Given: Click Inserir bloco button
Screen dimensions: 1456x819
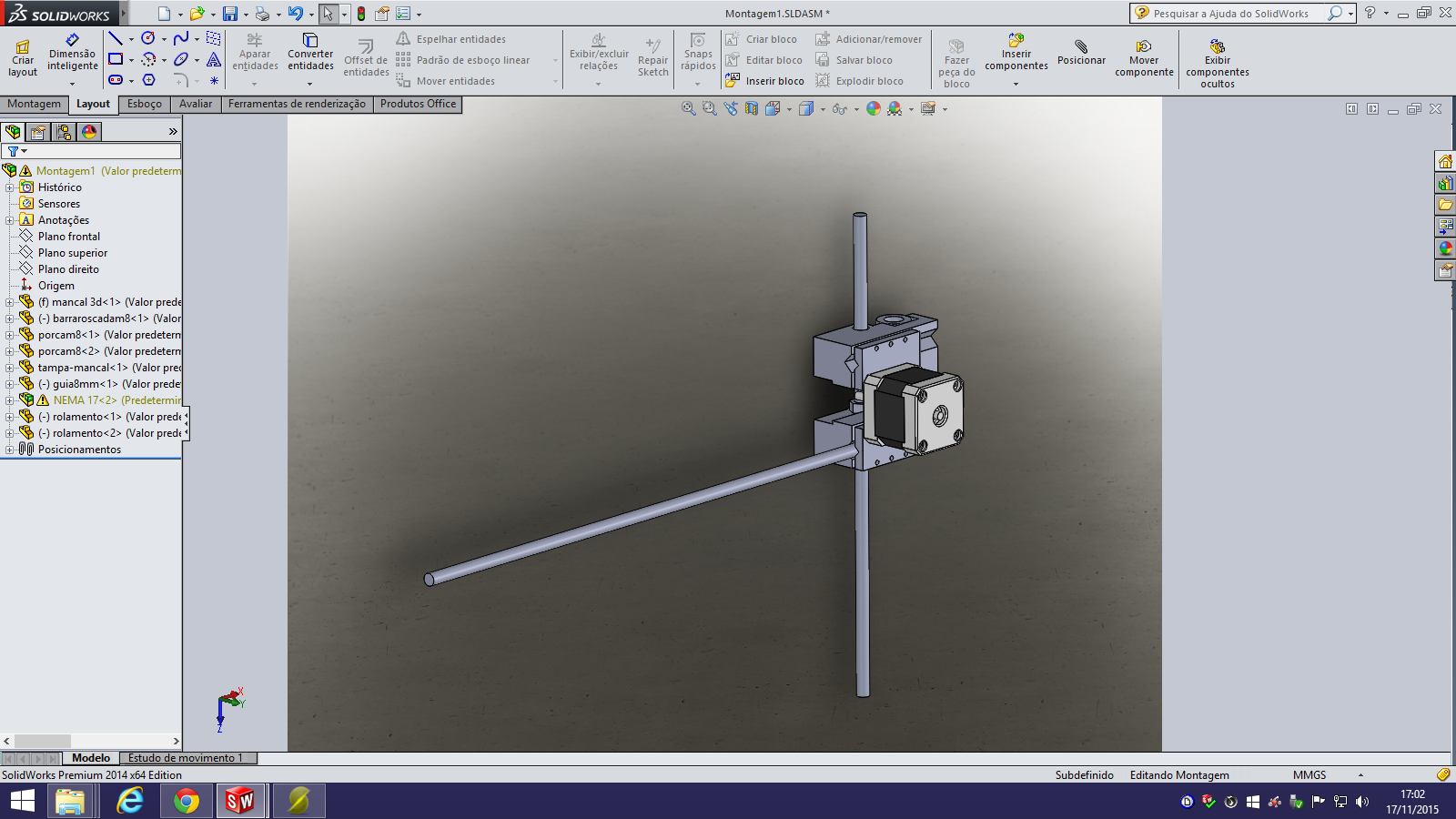Looking at the screenshot, I should pos(764,81).
